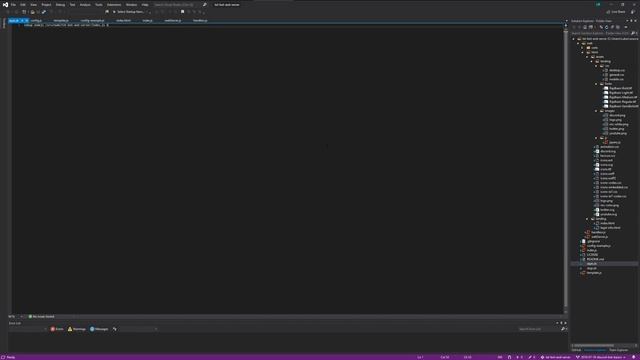Click the Error List build filter icon
Image resolution: width=640 pixels, height=360 pixels.
pos(115,329)
